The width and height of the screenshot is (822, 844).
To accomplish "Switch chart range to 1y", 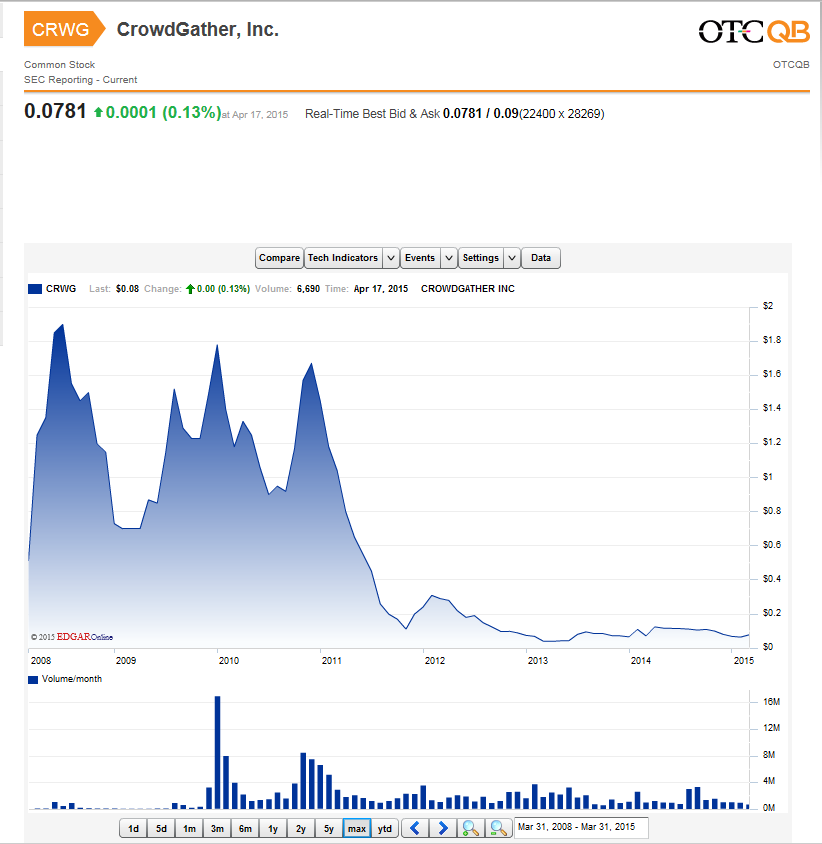I will coord(272,828).
